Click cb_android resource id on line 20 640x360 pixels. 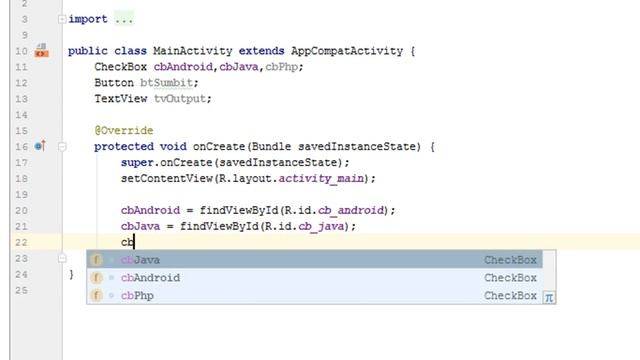(351, 211)
